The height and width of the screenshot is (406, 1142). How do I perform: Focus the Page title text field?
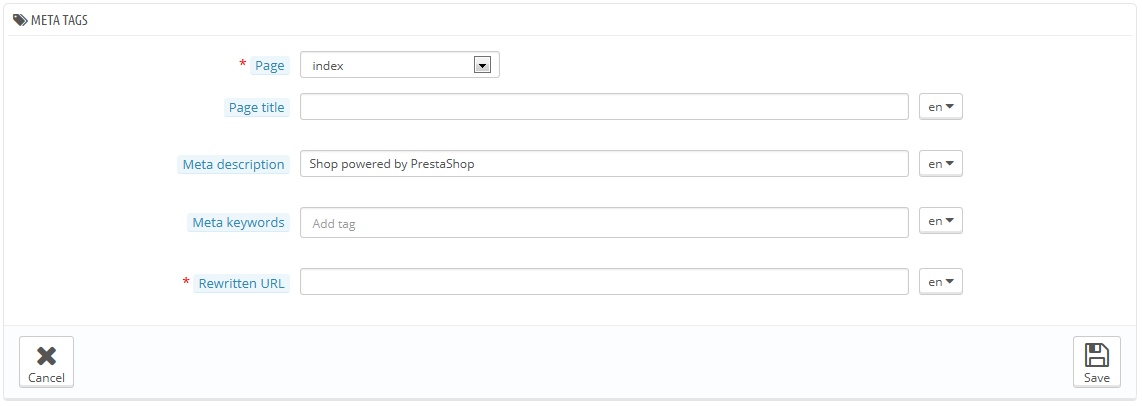(x=604, y=106)
